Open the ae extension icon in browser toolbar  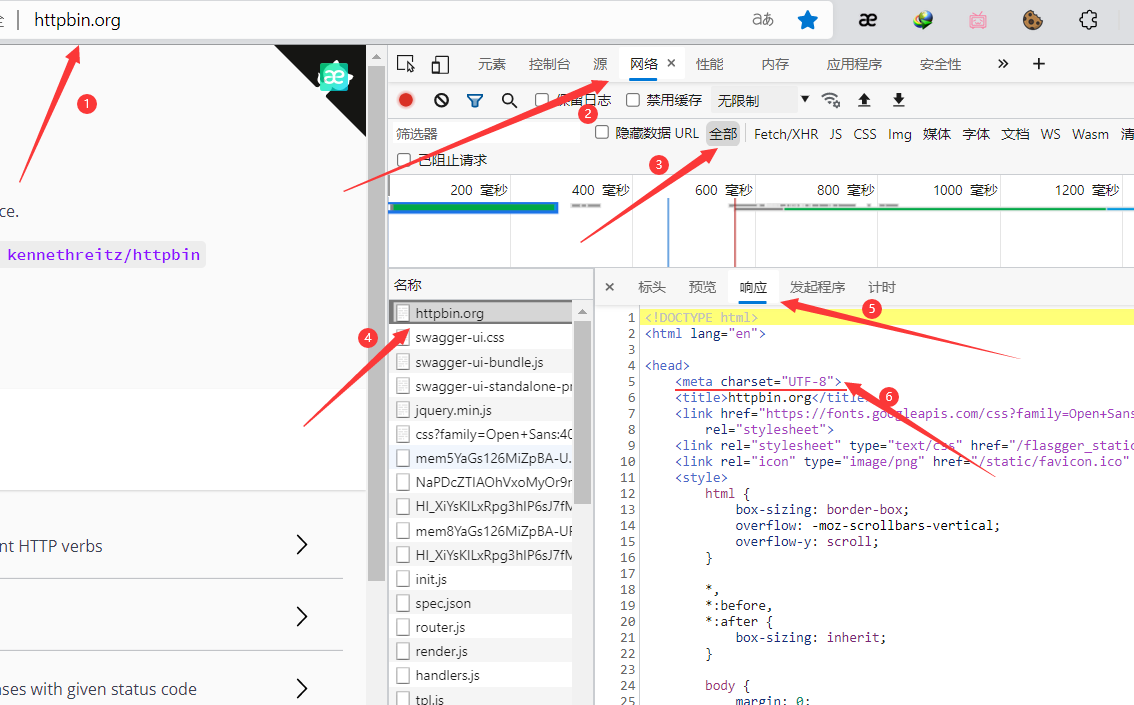tap(868, 20)
